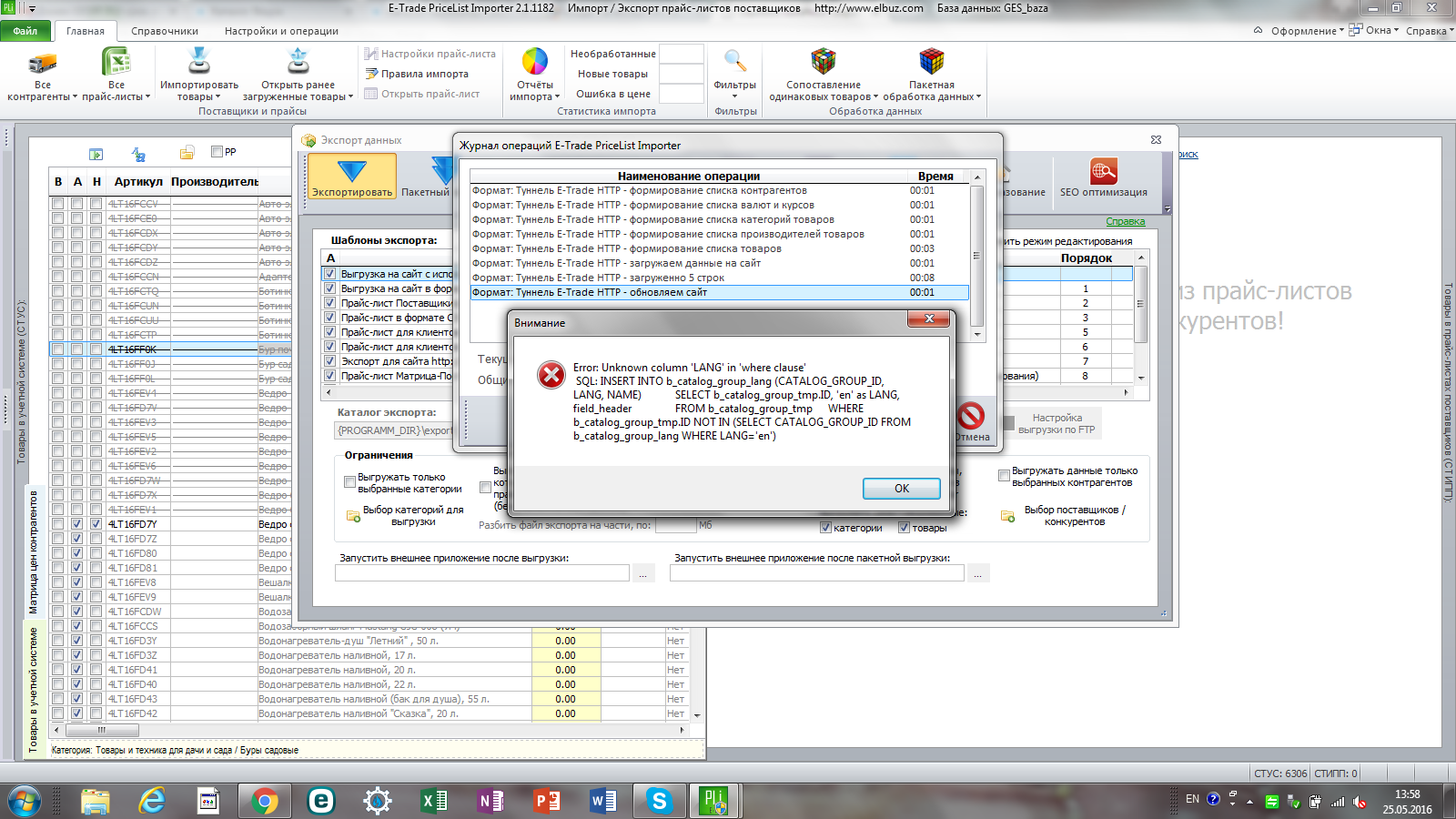This screenshot has width=1456, height=819.
Task: Click the Отчёты импорта pie chart icon
Action: point(535,61)
